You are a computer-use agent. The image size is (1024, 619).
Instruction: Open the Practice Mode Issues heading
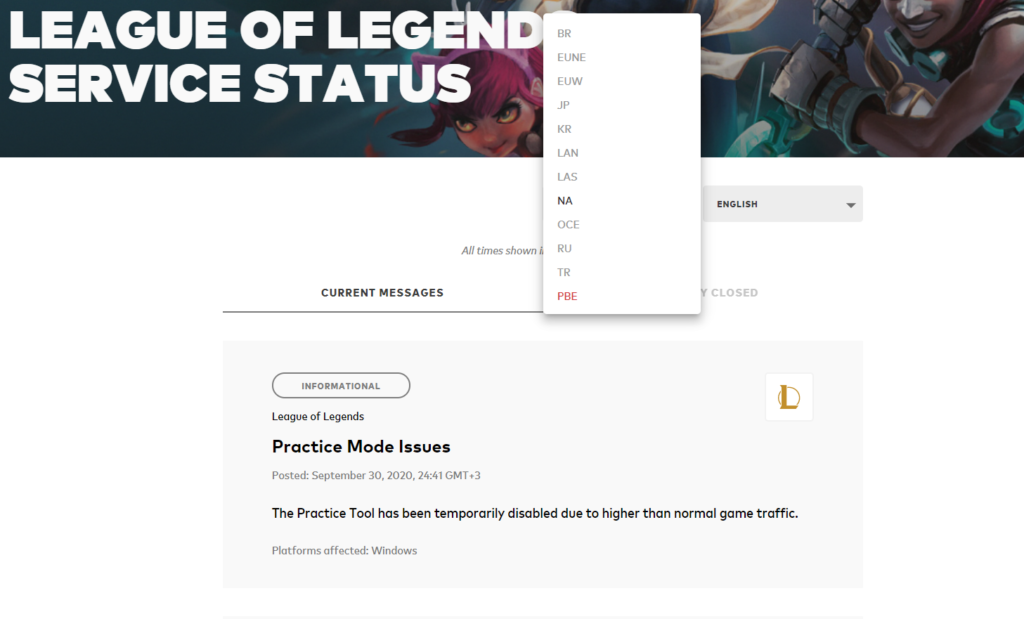[x=361, y=447]
